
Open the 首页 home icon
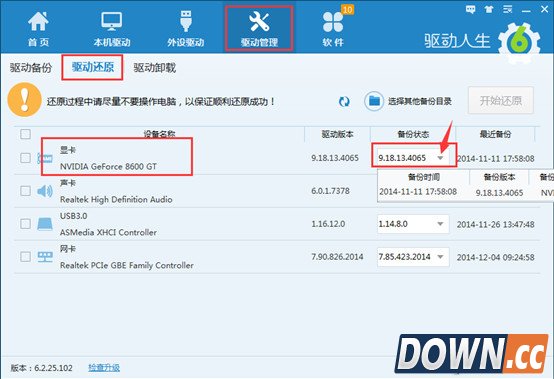[38, 21]
